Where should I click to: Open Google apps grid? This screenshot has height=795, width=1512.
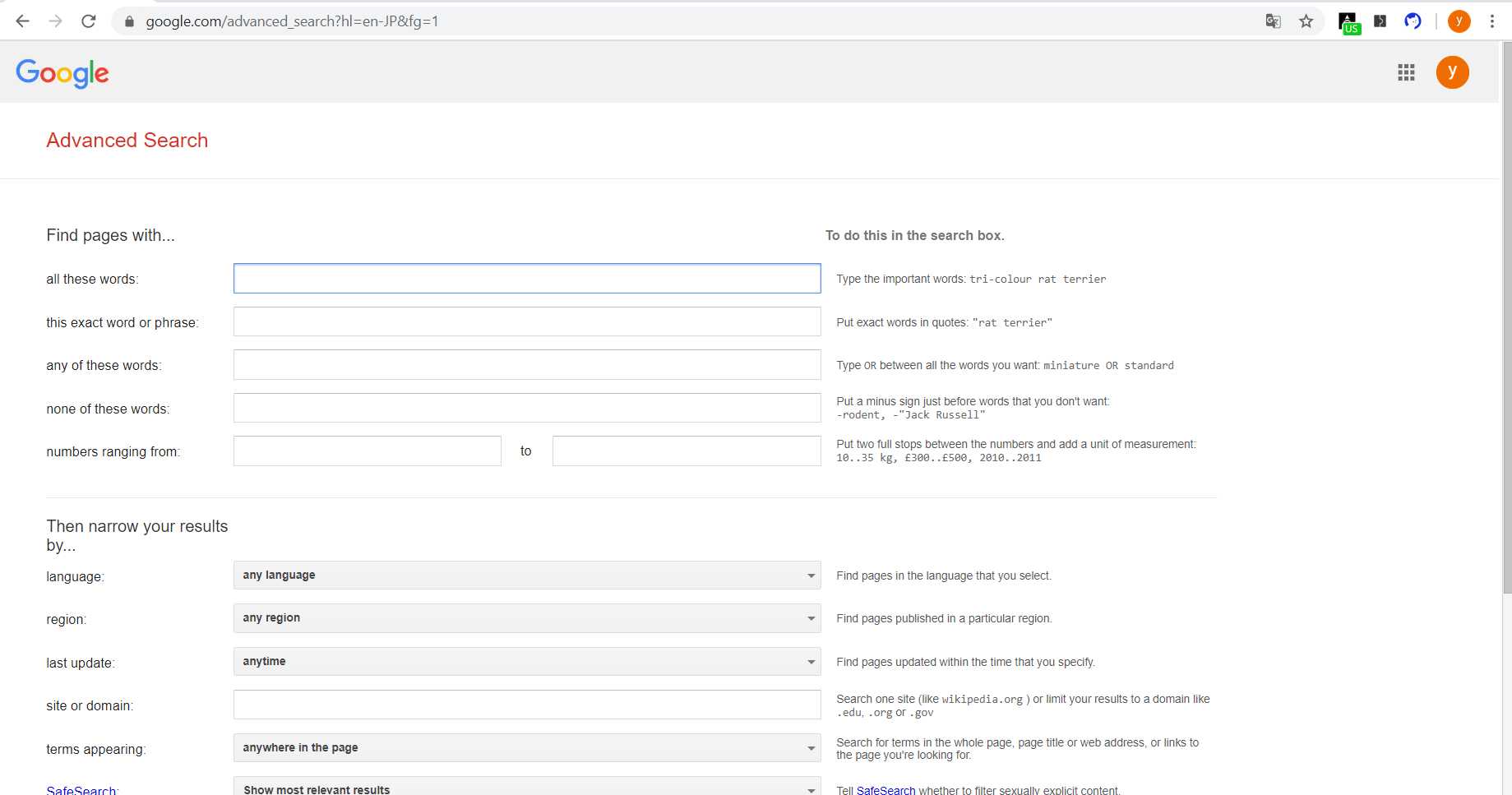pos(1406,72)
